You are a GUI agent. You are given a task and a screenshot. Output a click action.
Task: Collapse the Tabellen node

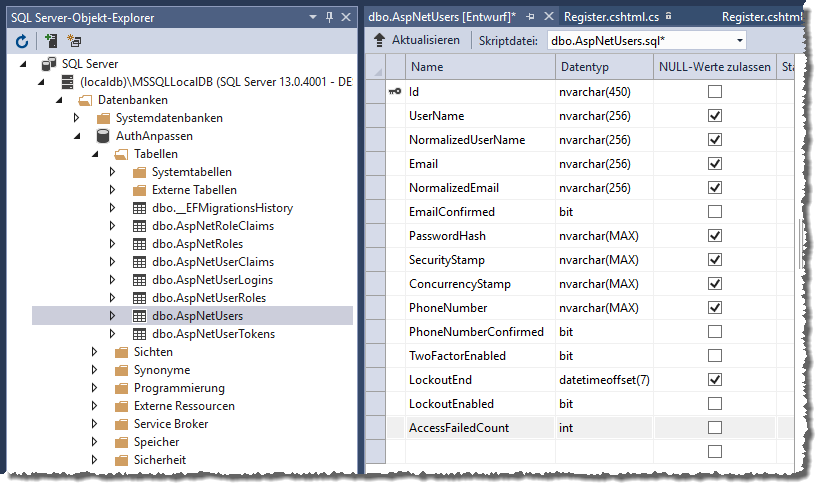click(x=95, y=154)
